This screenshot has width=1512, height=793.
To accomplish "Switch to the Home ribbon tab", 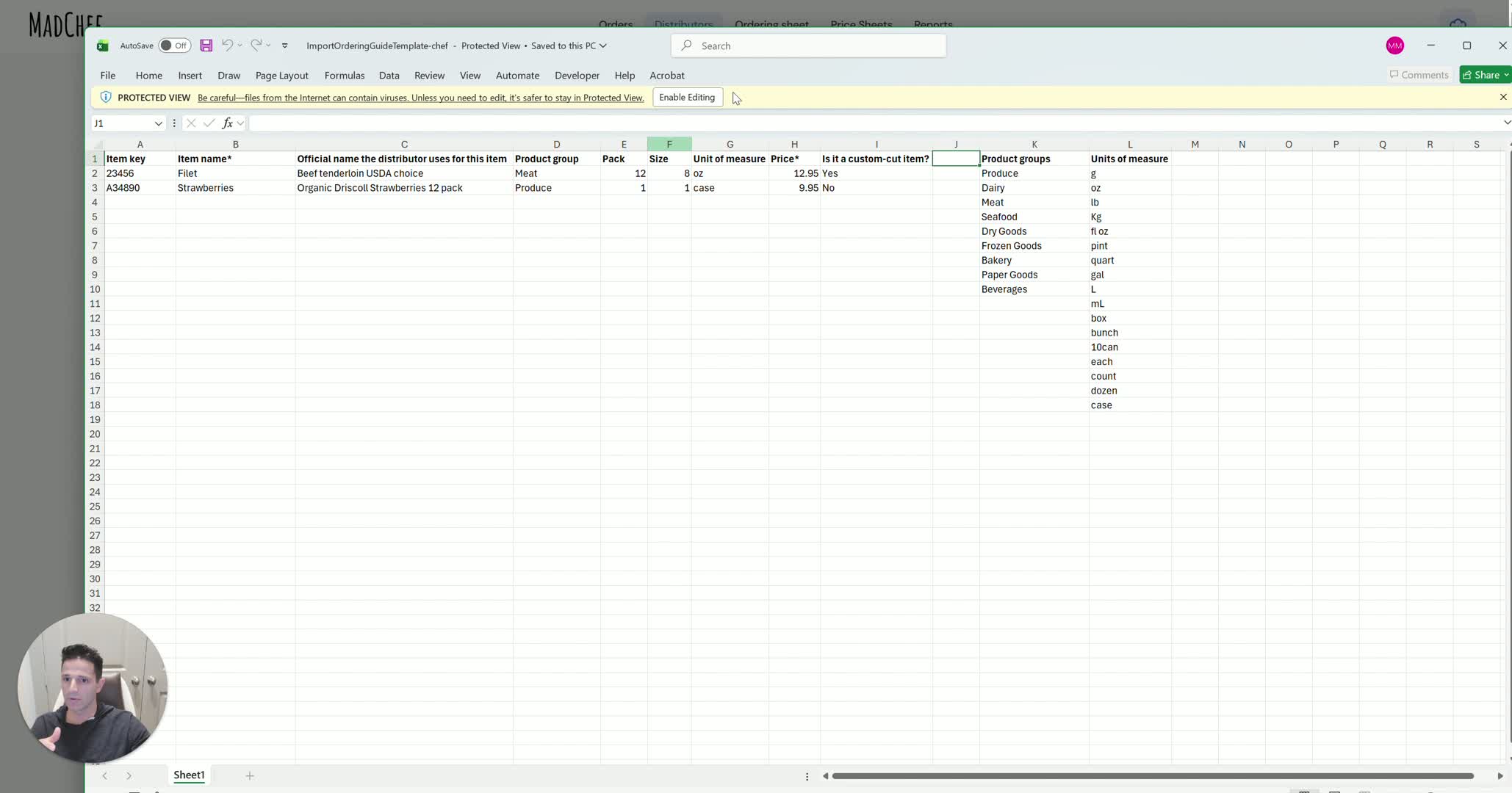I will [149, 76].
